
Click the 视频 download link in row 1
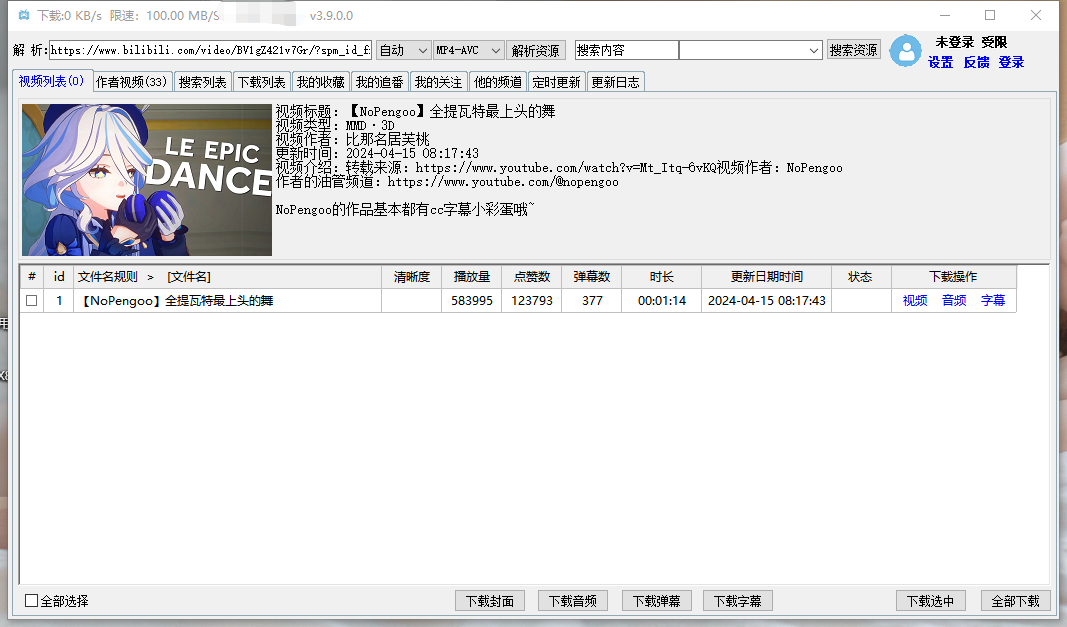click(915, 300)
